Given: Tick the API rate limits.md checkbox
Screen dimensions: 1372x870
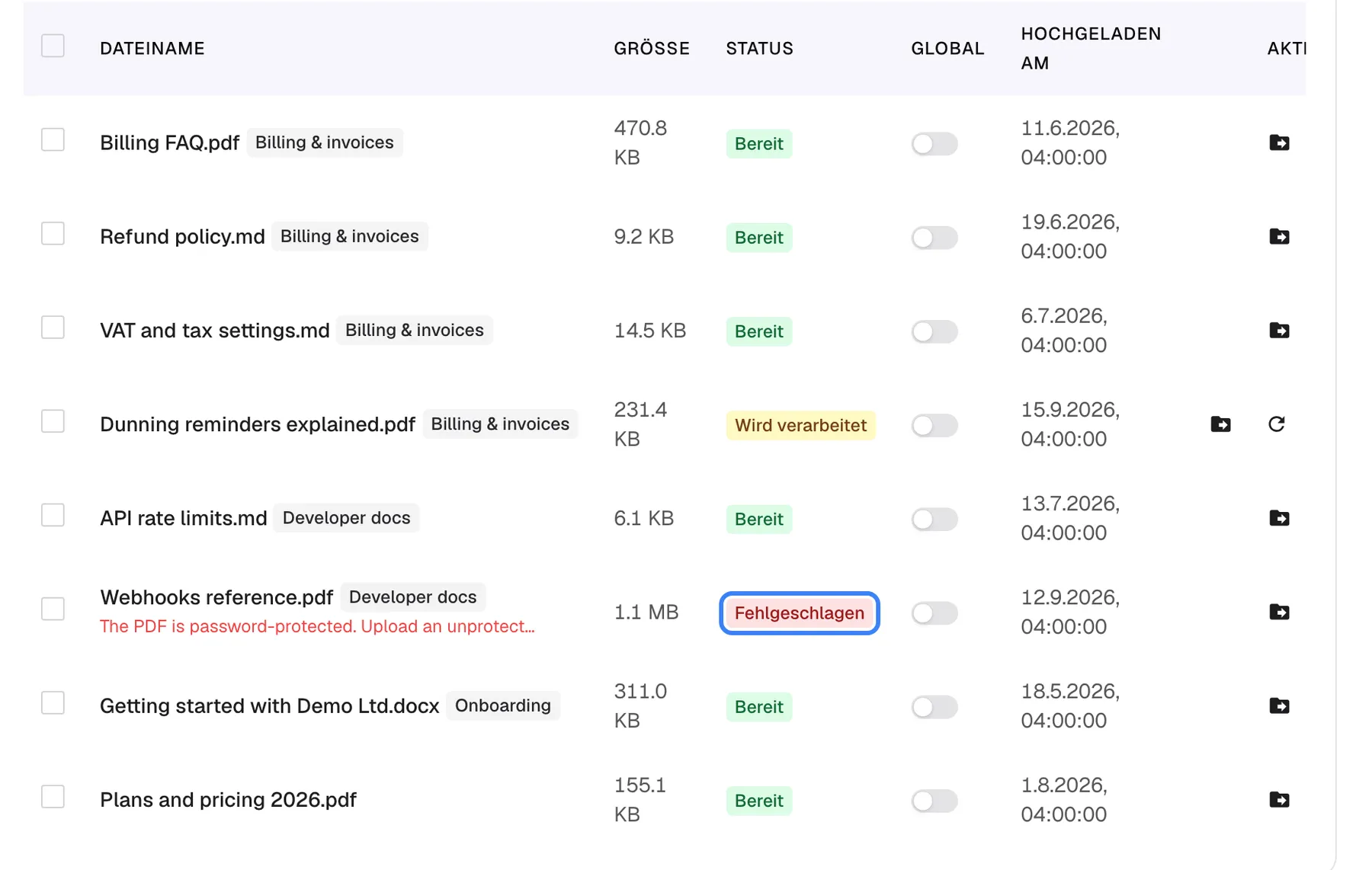Looking at the screenshot, I should (x=53, y=515).
